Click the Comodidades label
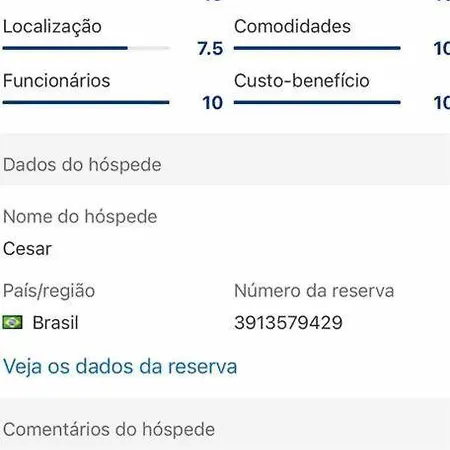Image resolution: width=450 pixels, height=450 pixels. pyautogui.click(x=292, y=26)
